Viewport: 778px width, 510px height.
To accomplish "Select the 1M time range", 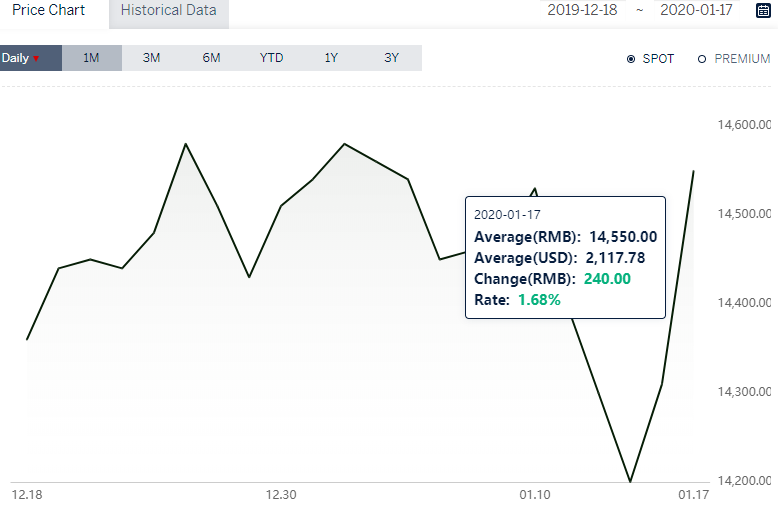I will (x=91, y=58).
